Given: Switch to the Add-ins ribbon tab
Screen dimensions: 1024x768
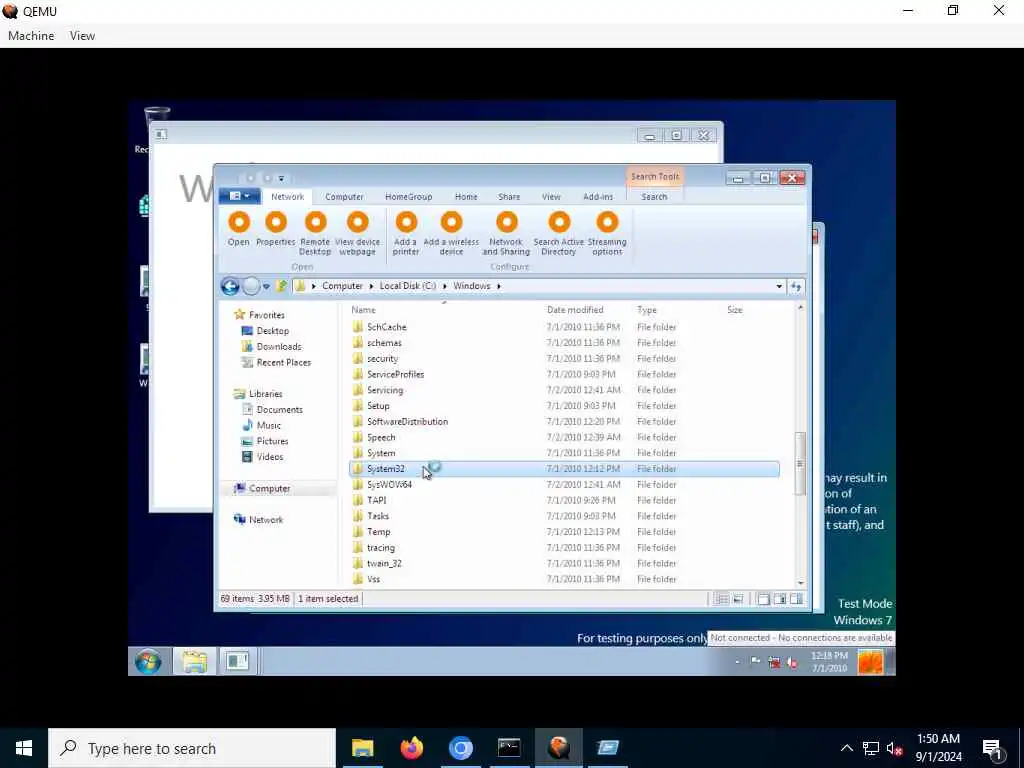Looking at the screenshot, I should tap(598, 197).
